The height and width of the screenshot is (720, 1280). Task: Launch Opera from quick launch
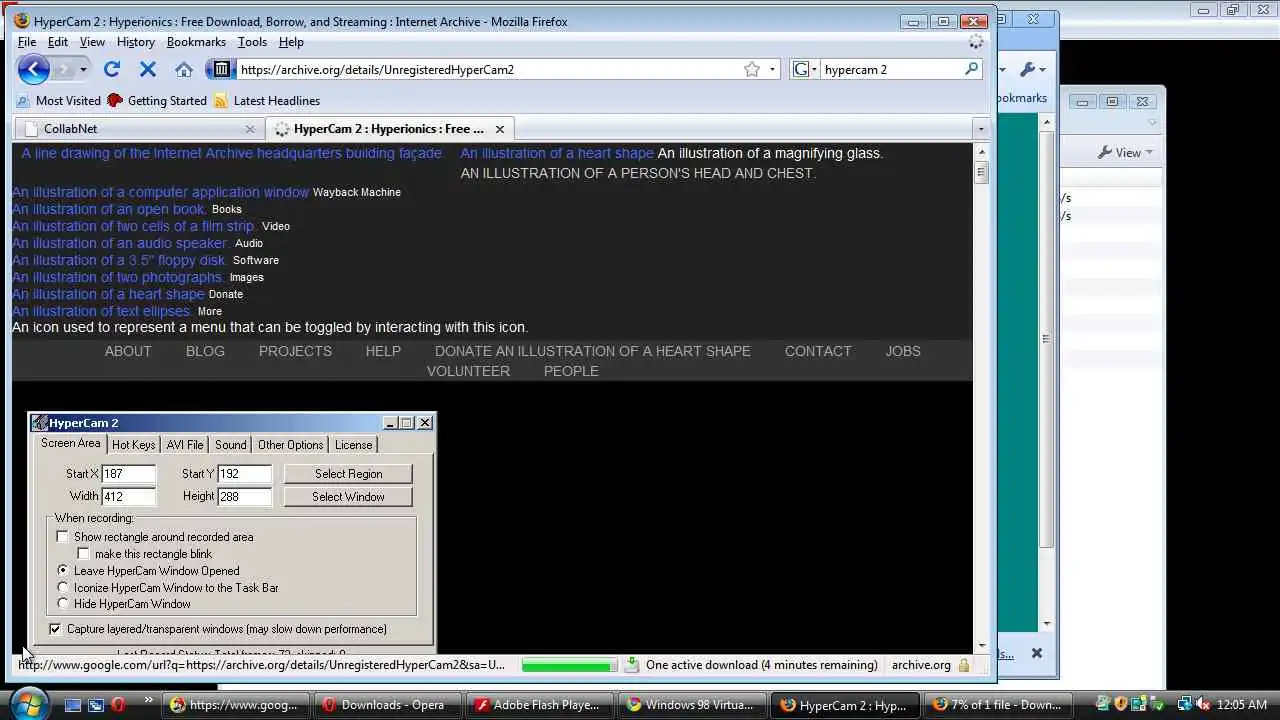[118, 705]
